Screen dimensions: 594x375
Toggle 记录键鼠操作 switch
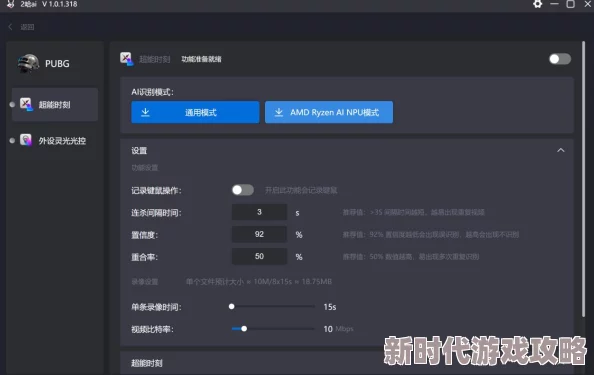(243, 190)
